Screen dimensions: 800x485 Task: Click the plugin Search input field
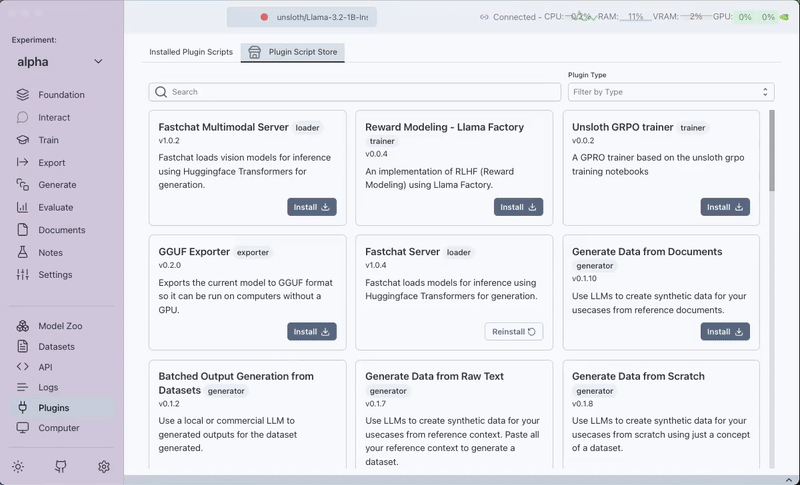click(355, 92)
